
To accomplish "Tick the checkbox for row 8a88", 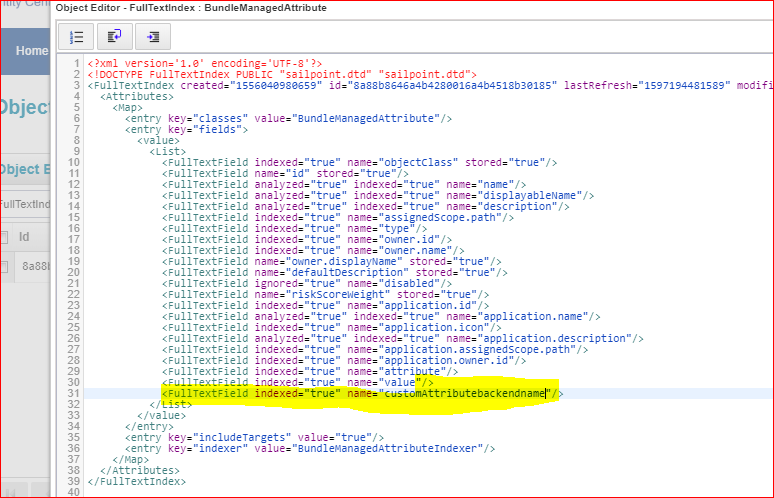I will tap(5, 266).
